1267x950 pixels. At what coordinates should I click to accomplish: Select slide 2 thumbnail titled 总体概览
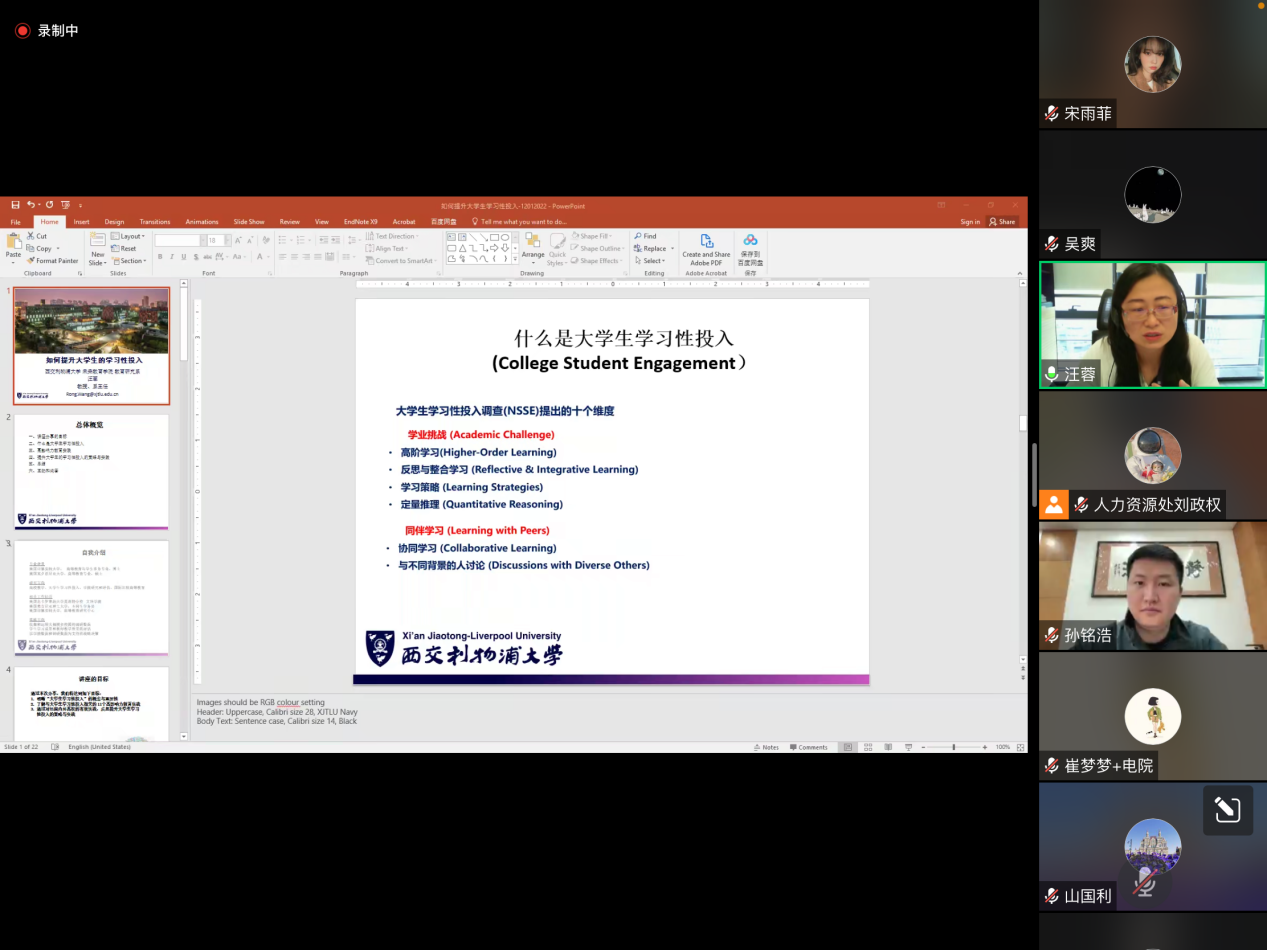91,472
